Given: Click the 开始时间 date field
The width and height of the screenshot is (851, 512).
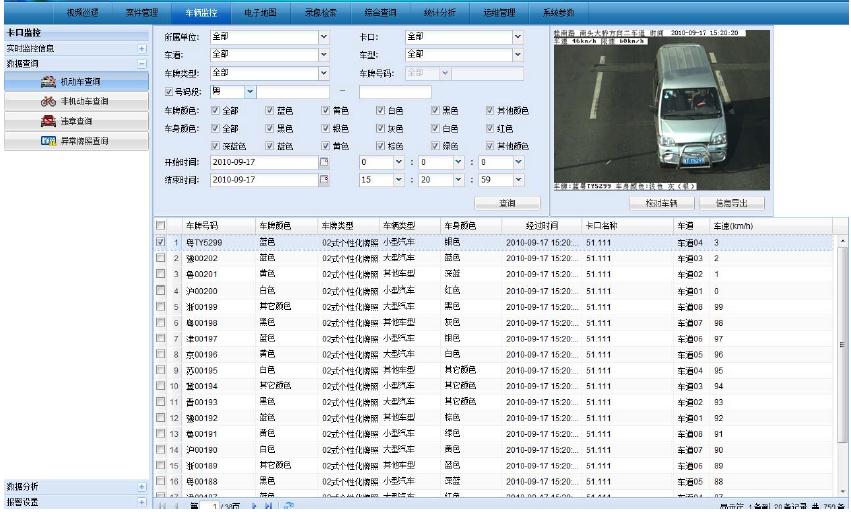Looking at the screenshot, I should click(264, 162).
